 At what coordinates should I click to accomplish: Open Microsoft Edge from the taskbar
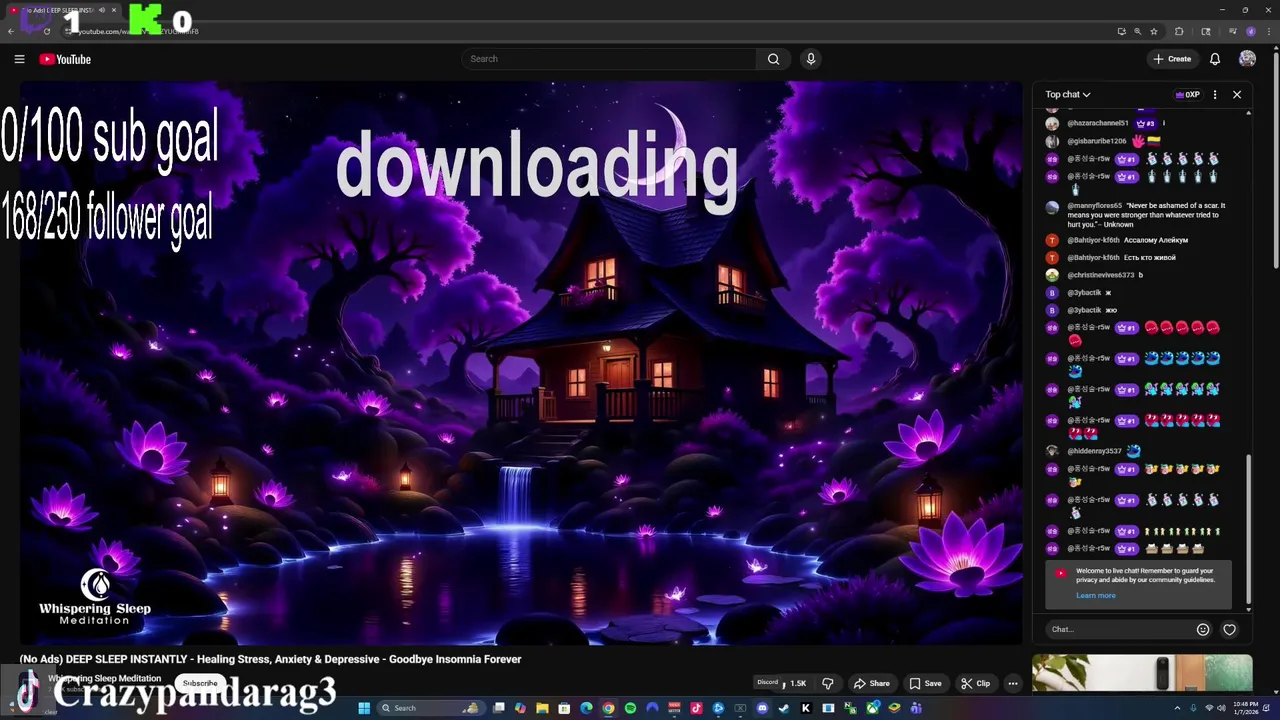[586, 708]
